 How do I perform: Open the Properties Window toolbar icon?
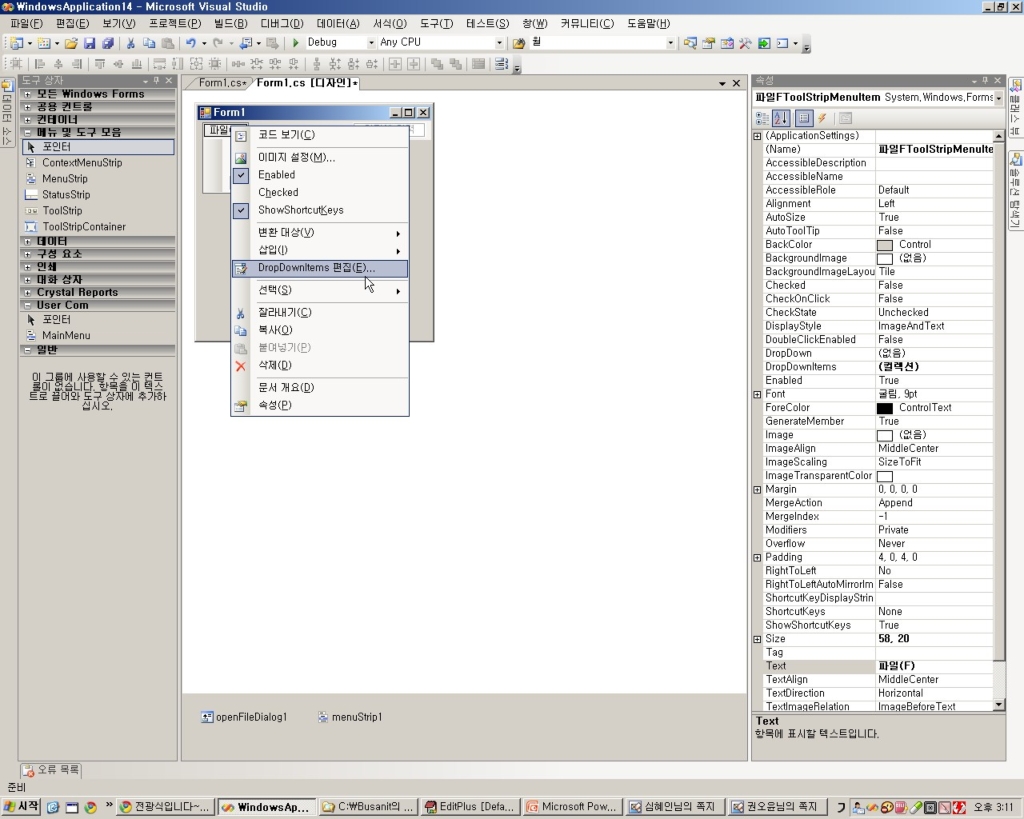tap(709, 43)
